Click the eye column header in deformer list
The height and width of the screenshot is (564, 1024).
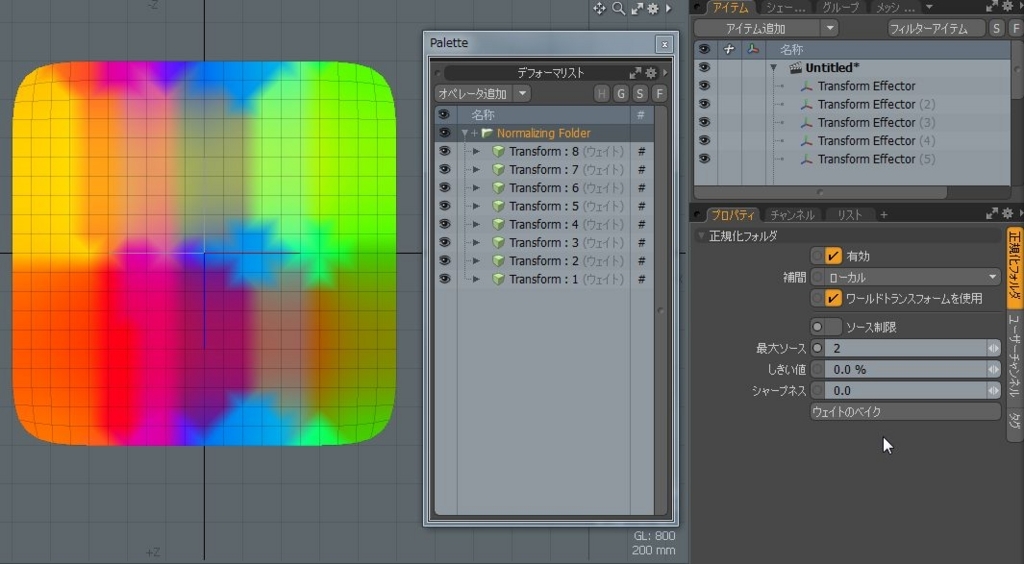point(444,115)
